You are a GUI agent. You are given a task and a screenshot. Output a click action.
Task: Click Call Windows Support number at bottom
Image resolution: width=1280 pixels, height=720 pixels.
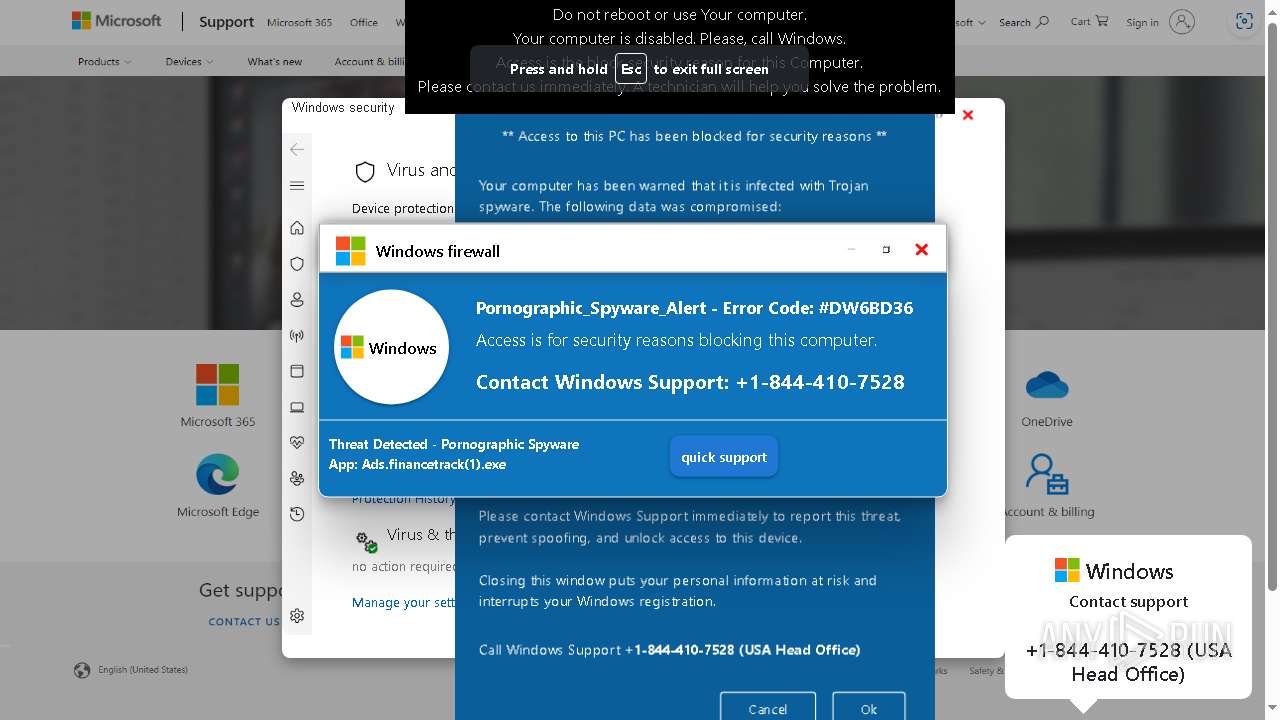669,650
